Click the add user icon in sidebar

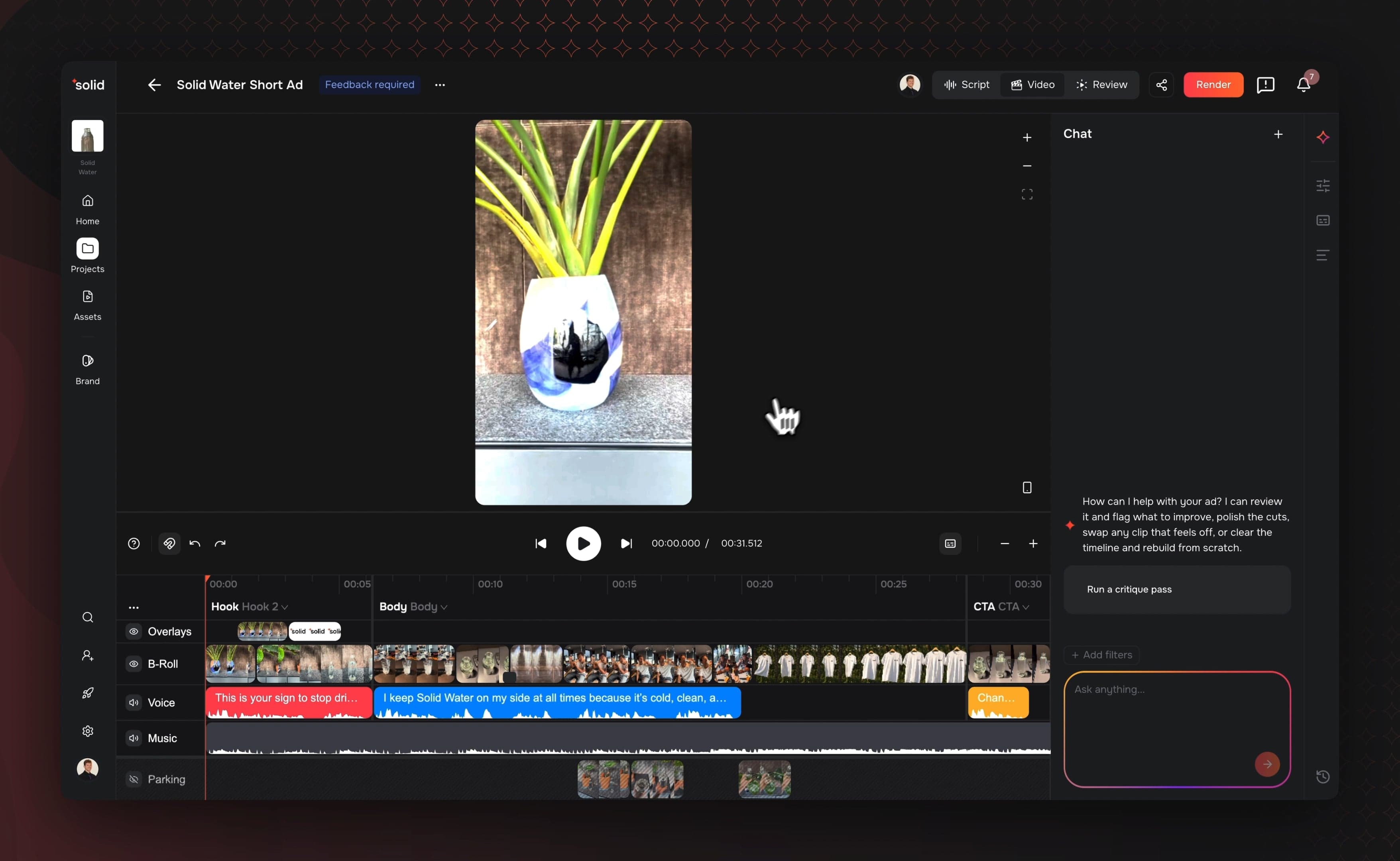88,655
